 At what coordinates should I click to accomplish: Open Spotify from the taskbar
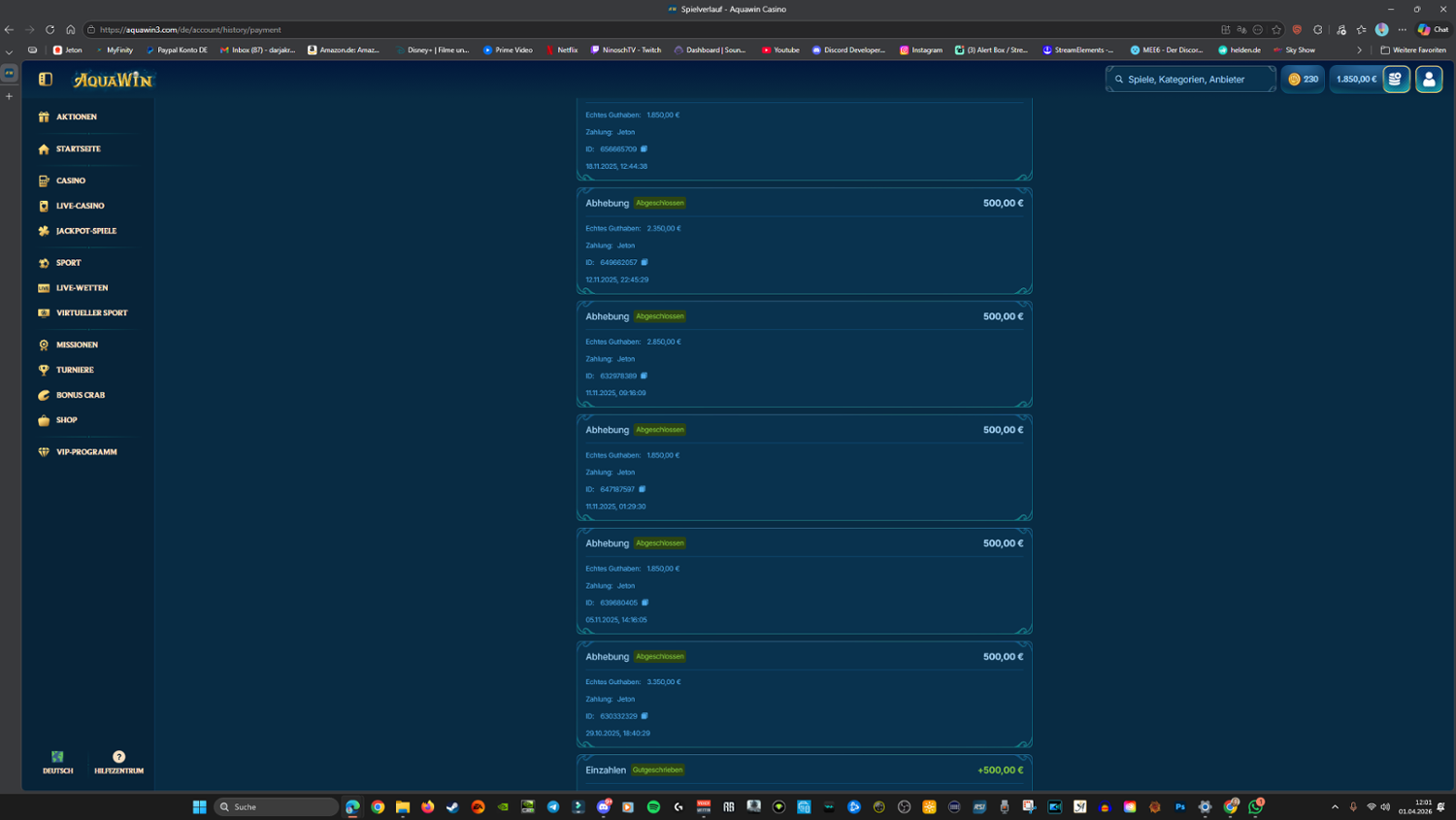pyautogui.click(x=653, y=807)
